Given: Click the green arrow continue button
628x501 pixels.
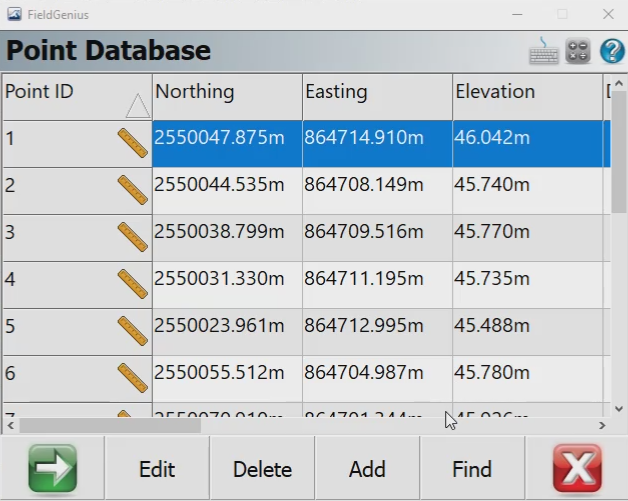Looking at the screenshot, I should pos(52,469).
